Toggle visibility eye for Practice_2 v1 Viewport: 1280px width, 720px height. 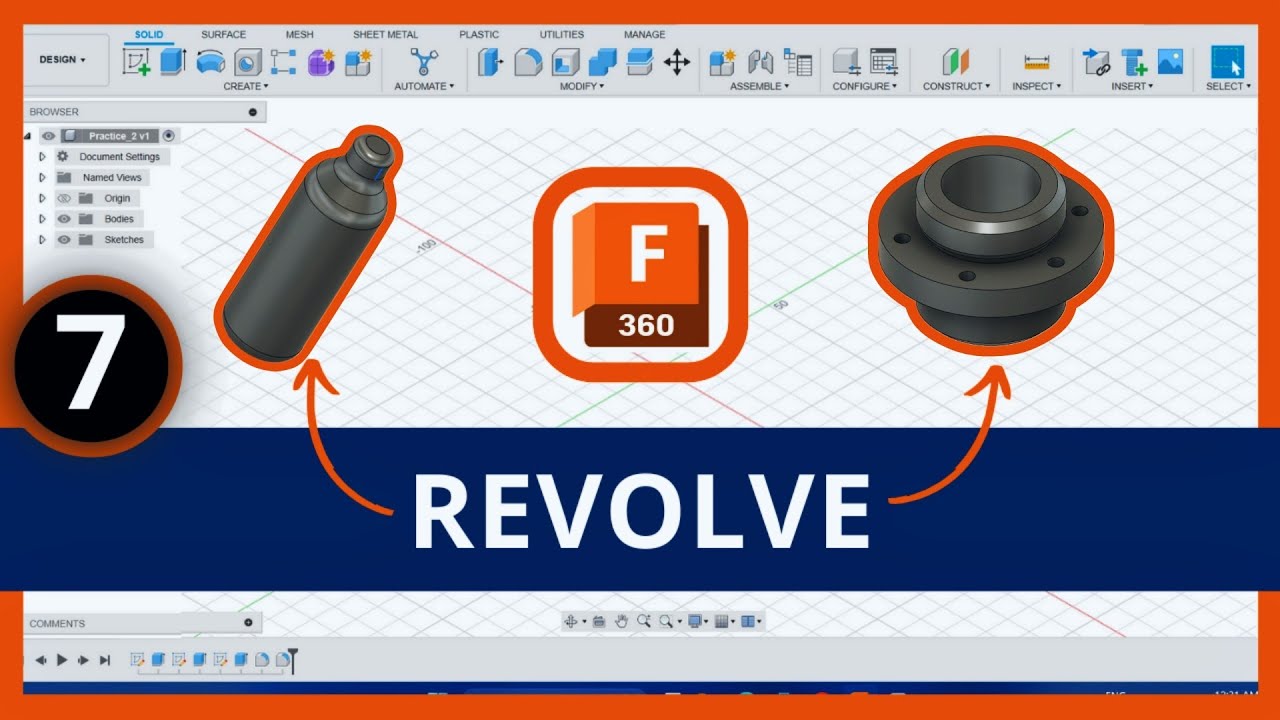(x=47, y=136)
